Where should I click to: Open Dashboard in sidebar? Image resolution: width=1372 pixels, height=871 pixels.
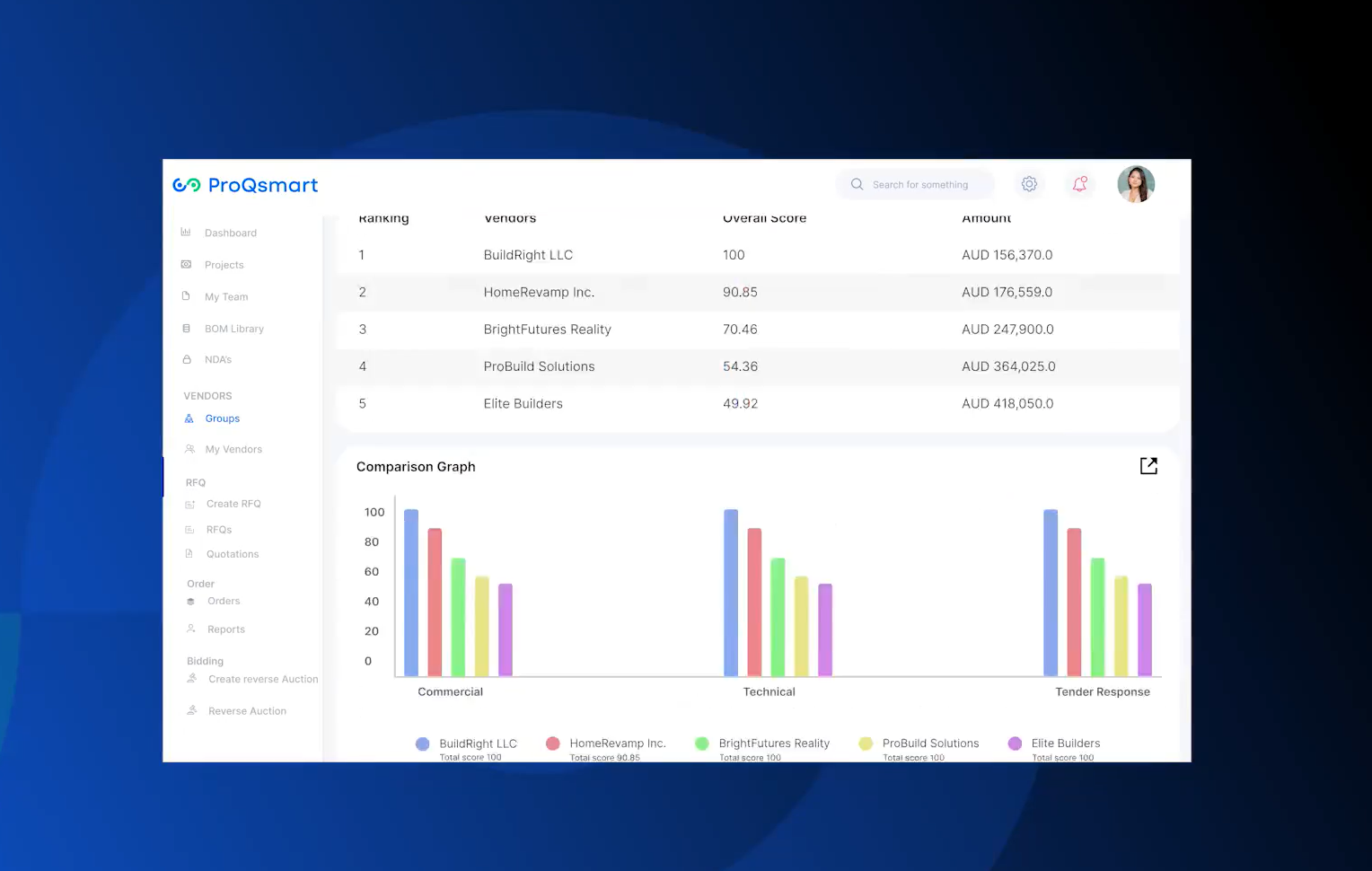tap(231, 233)
